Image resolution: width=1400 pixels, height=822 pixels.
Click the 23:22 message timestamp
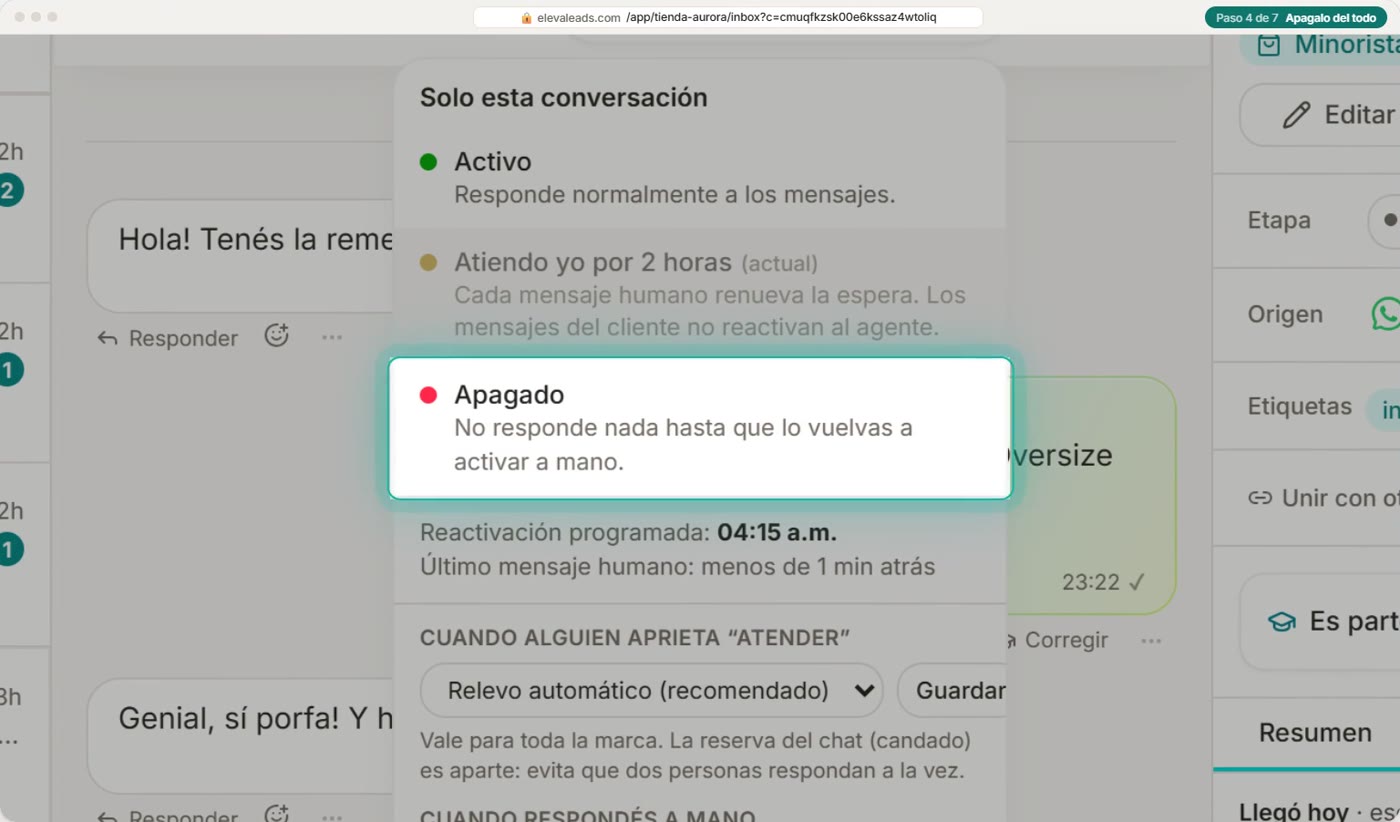1090,582
